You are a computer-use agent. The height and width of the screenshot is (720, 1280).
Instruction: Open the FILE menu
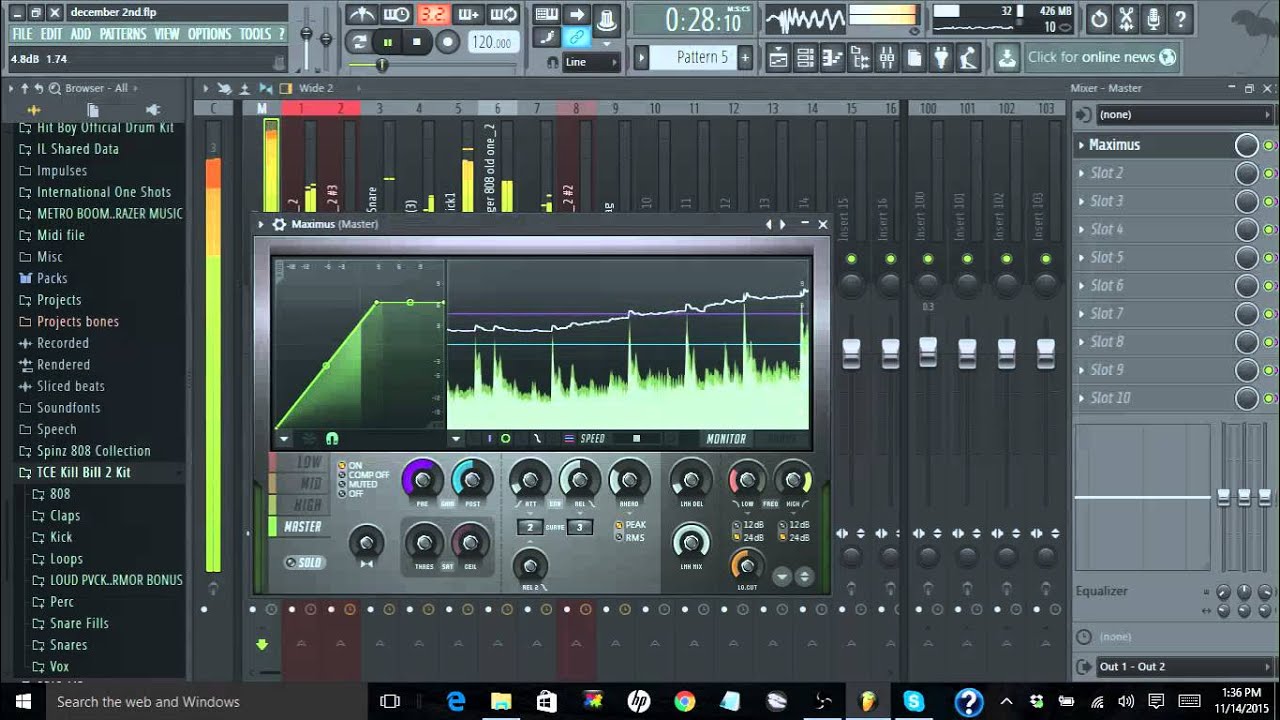pos(22,34)
